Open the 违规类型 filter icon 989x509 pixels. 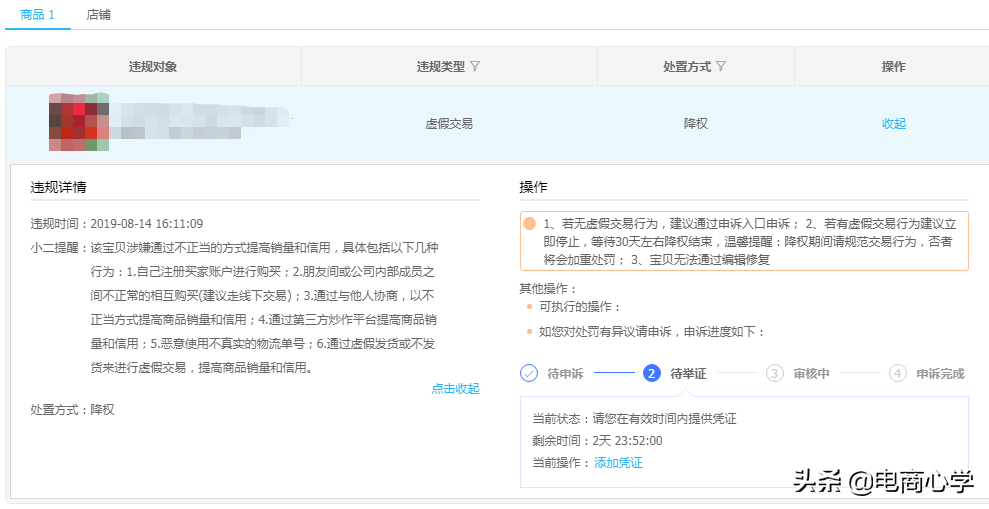pyautogui.click(x=475, y=66)
